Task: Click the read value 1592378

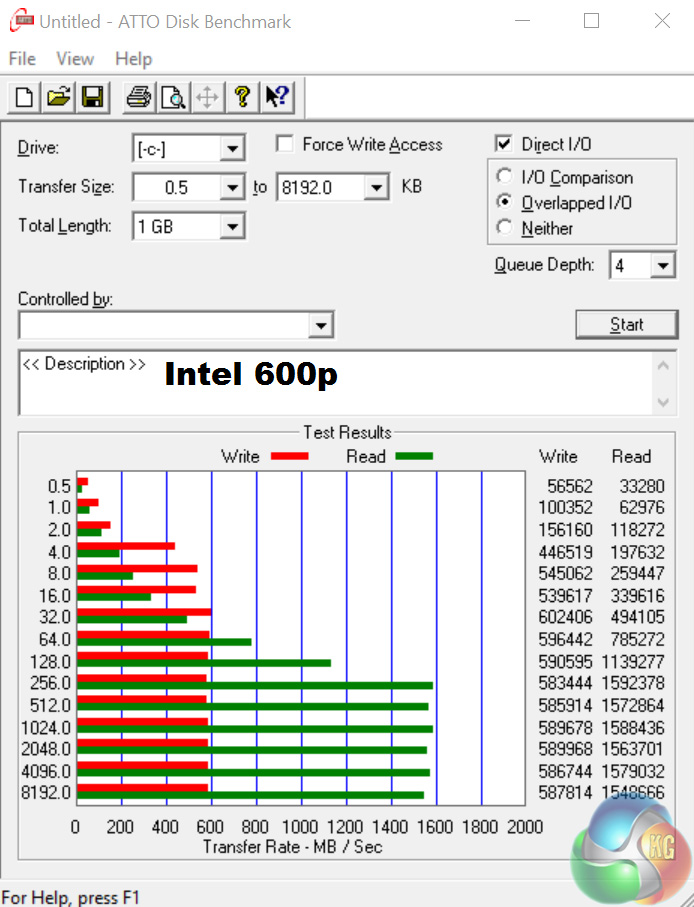Action: pos(633,683)
